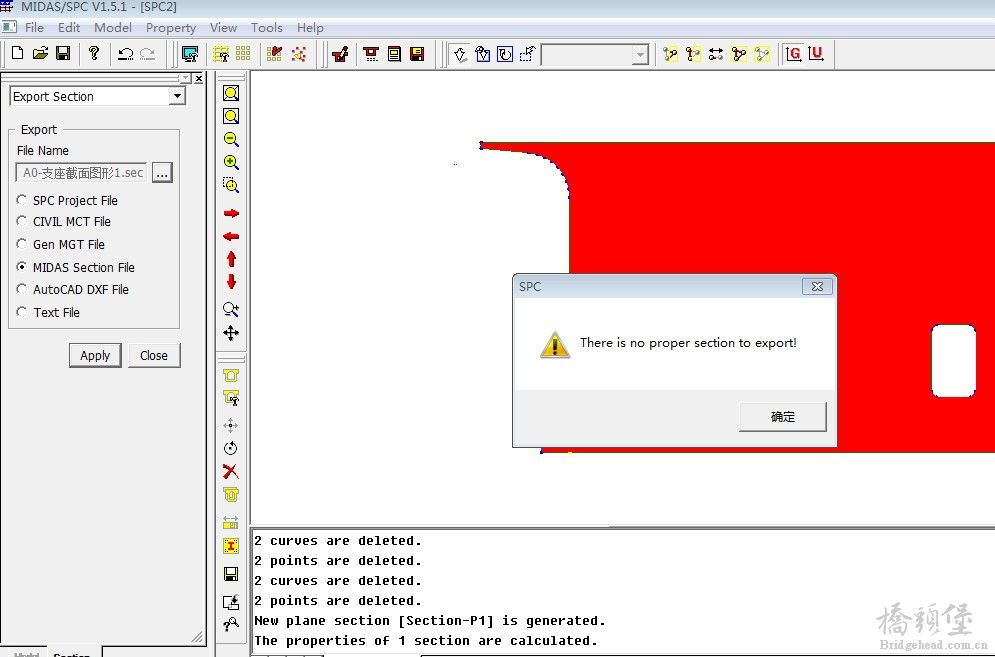The height and width of the screenshot is (657, 995).
Task: Open the Tools menu
Action: pyautogui.click(x=267, y=27)
